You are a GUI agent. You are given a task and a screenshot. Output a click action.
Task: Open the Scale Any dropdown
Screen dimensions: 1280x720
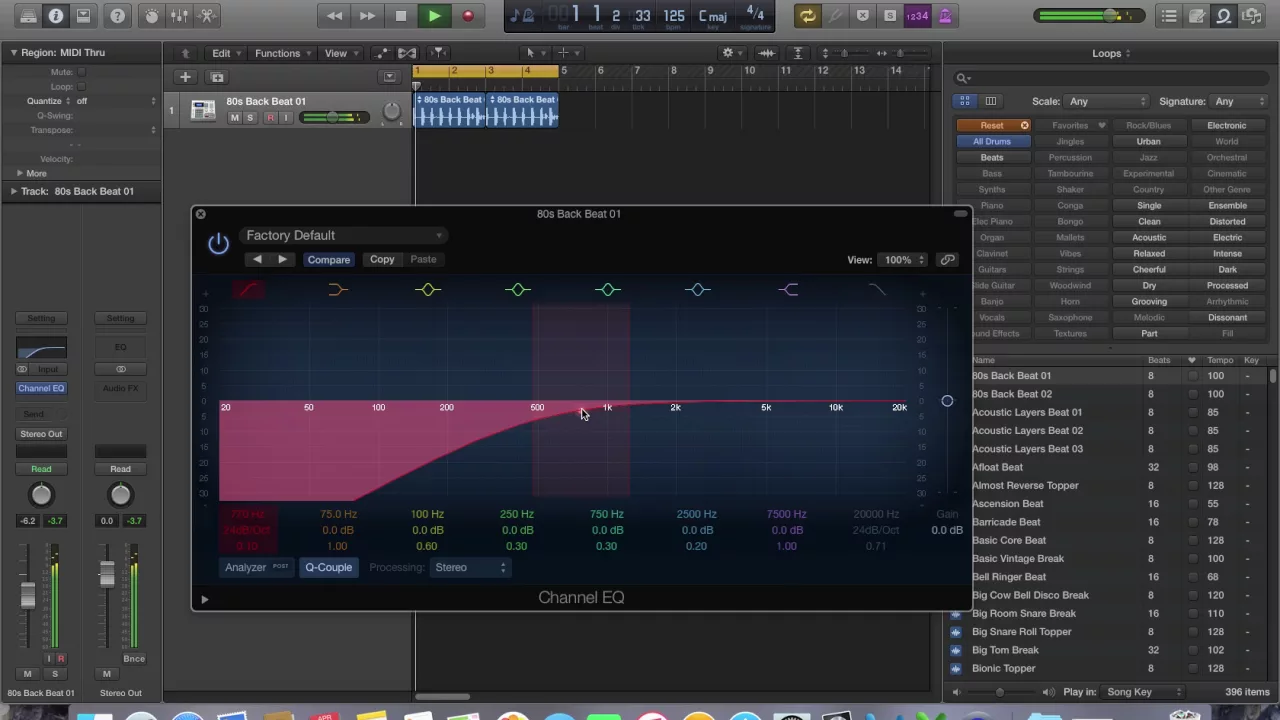(x=1108, y=101)
